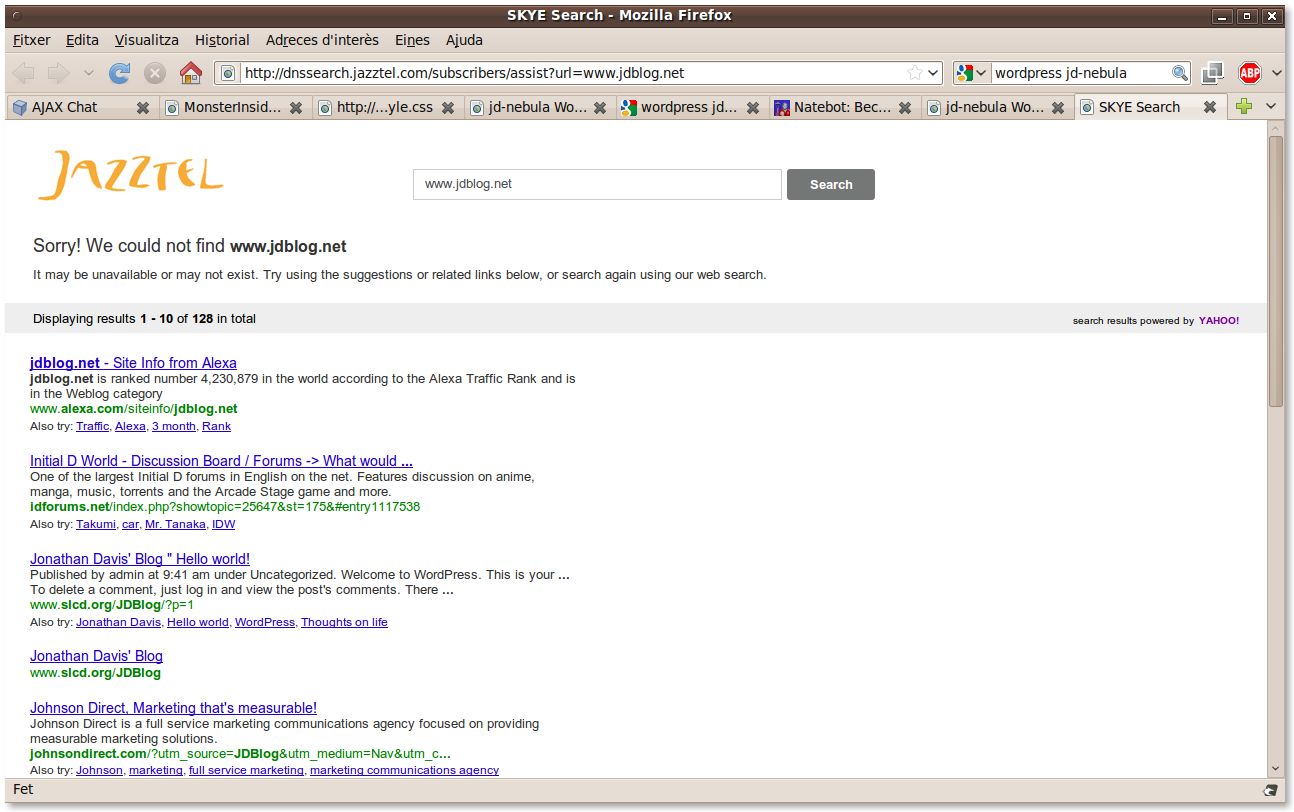1294x812 pixels.
Task: Open the dropdown arrow next to ABP
Action: point(1277,73)
